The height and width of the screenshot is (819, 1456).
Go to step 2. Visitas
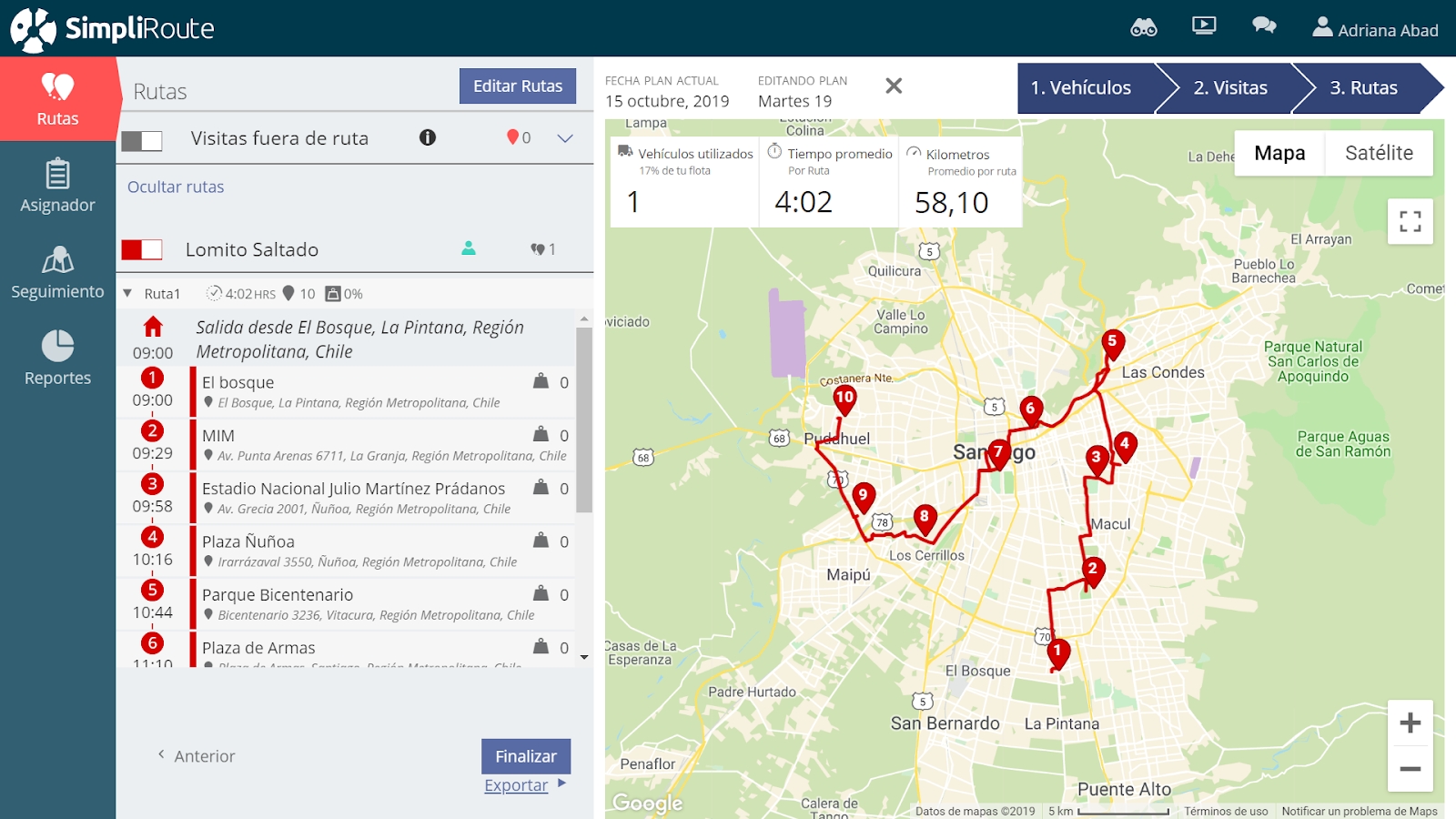pyautogui.click(x=1229, y=88)
